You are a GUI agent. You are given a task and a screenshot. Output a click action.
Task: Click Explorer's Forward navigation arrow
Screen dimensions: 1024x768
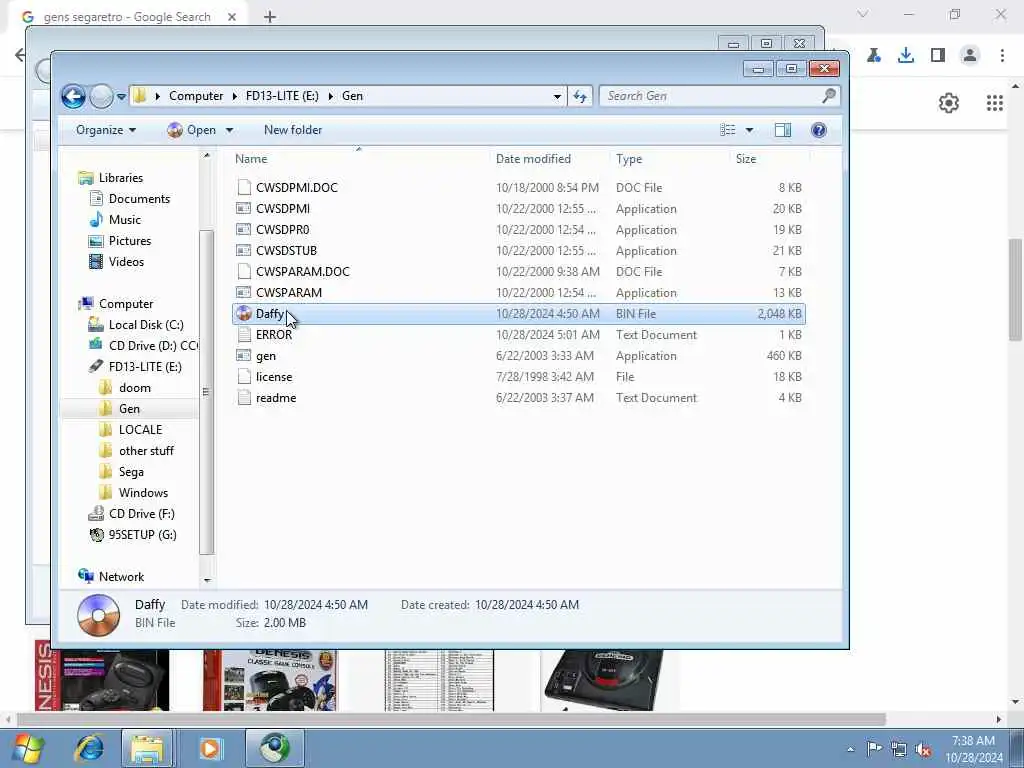[101, 97]
